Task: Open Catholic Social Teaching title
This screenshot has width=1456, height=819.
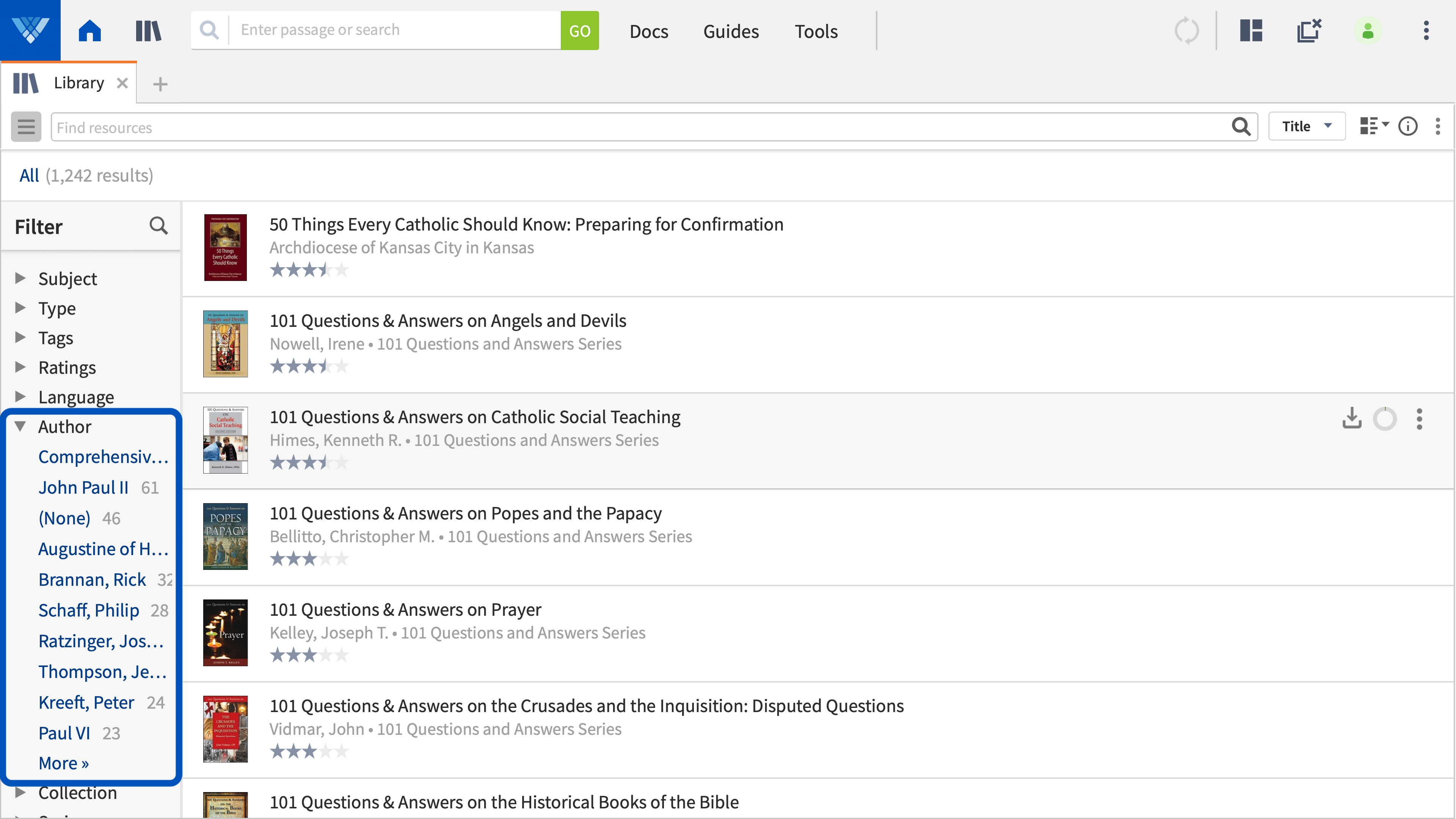Action: (475, 417)
